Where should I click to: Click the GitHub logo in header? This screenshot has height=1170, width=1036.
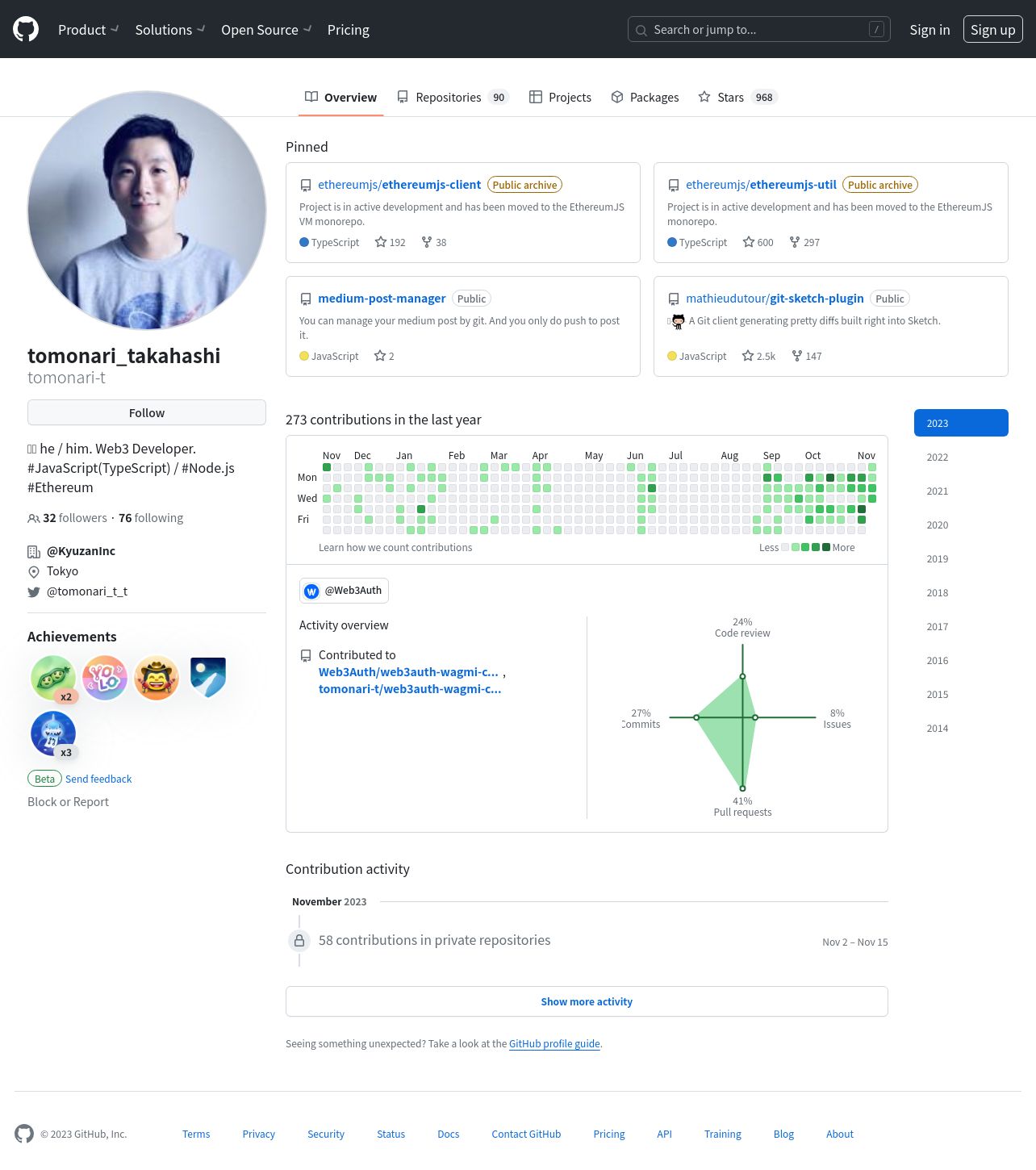click(x=26, y=29)
